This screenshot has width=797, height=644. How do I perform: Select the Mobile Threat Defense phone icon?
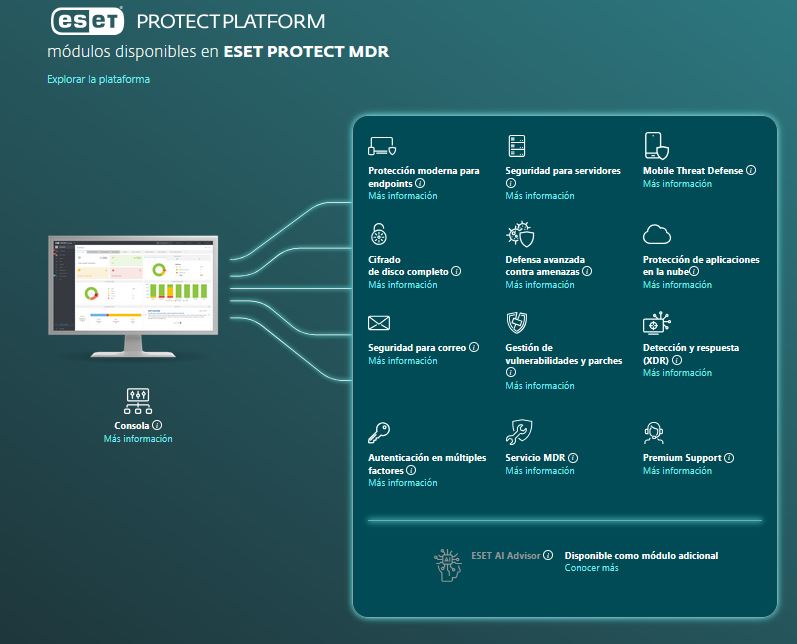(x=655, y=146)
